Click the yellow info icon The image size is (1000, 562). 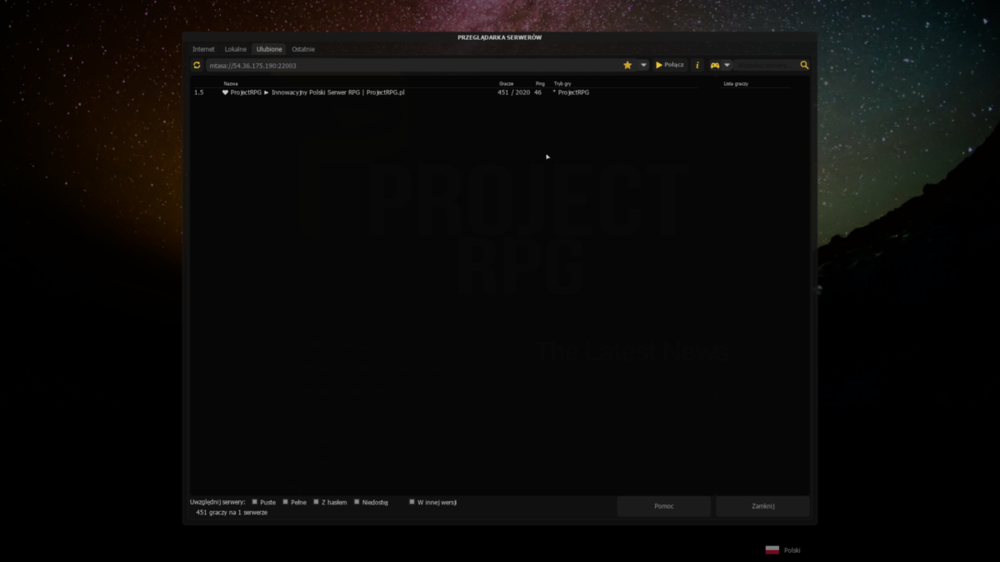click(697, 65)
